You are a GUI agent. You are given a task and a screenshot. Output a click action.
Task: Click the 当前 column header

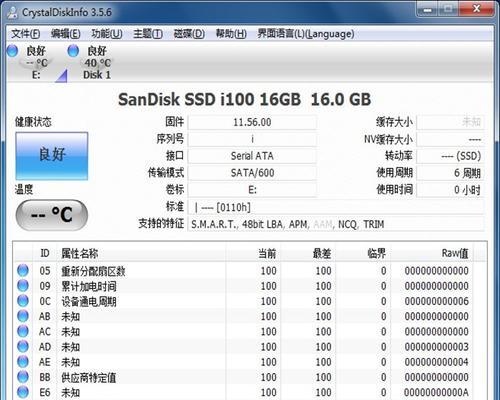[x=253, y=253]
